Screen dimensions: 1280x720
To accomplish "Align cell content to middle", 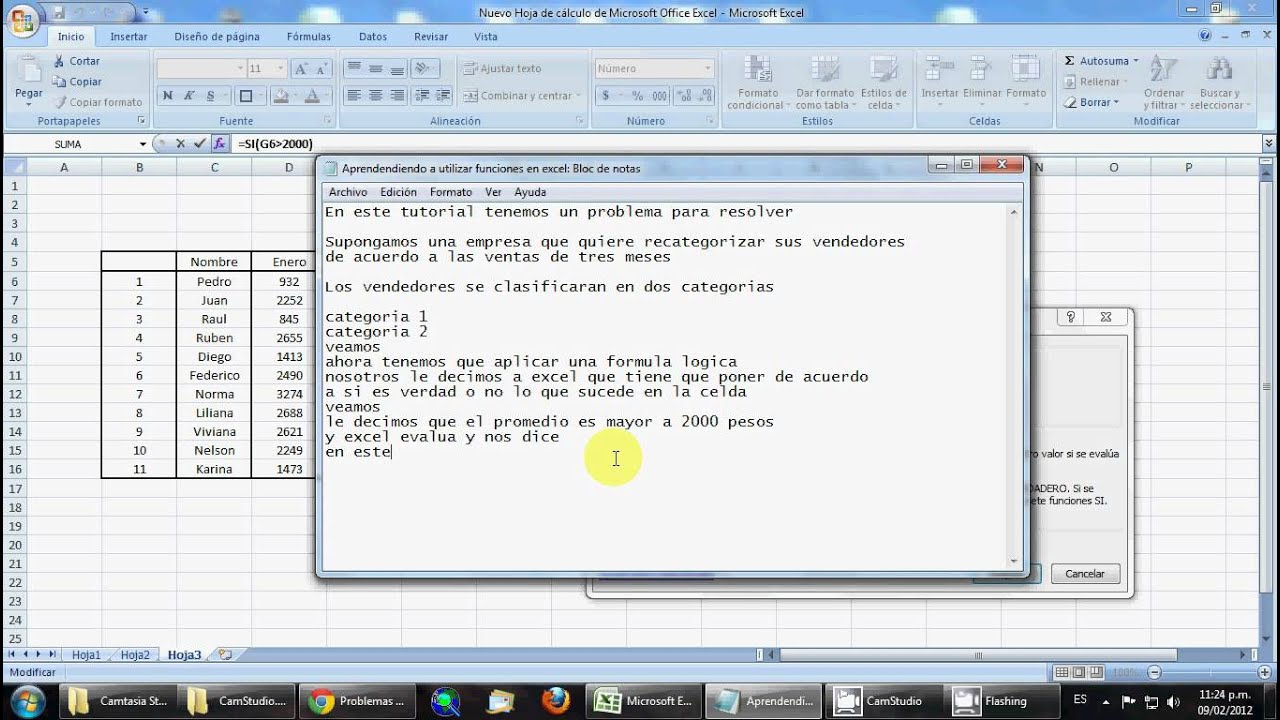I will (375, 69).
